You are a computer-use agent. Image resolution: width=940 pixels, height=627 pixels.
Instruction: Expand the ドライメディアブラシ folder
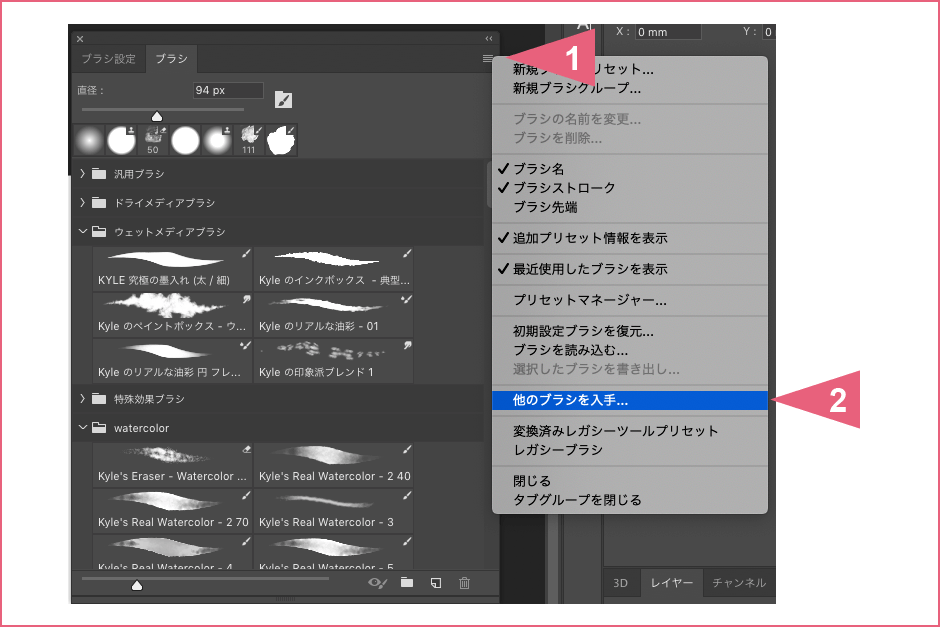click(x=83, y=203)
